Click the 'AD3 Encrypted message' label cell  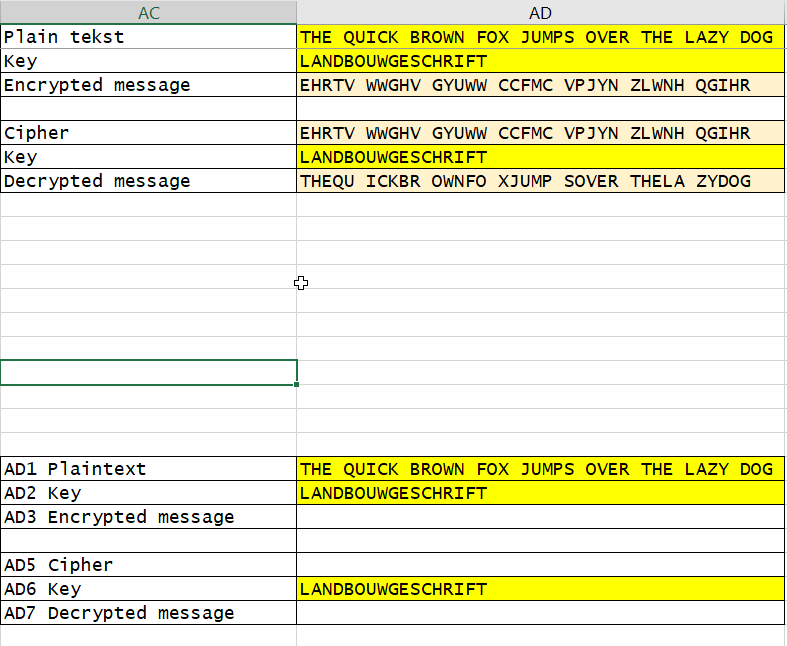click(x=148, y=517)
